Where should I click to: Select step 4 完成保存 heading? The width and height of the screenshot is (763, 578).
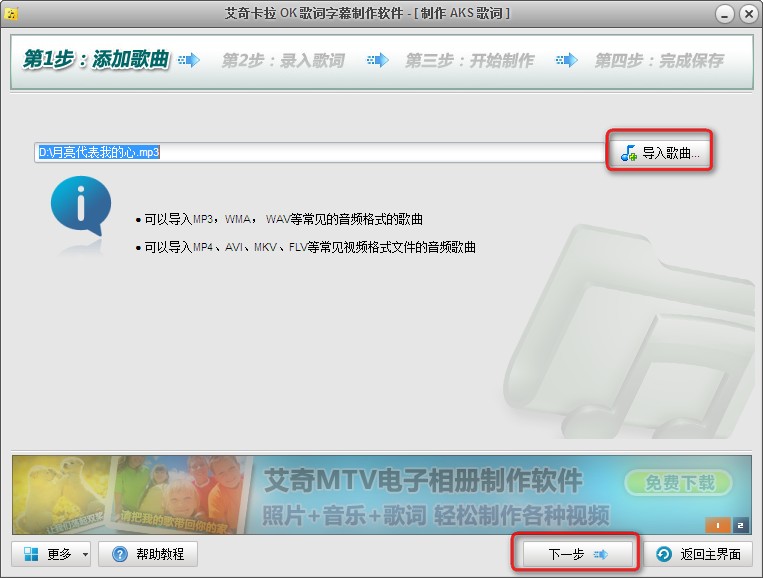tap(659, 61)
